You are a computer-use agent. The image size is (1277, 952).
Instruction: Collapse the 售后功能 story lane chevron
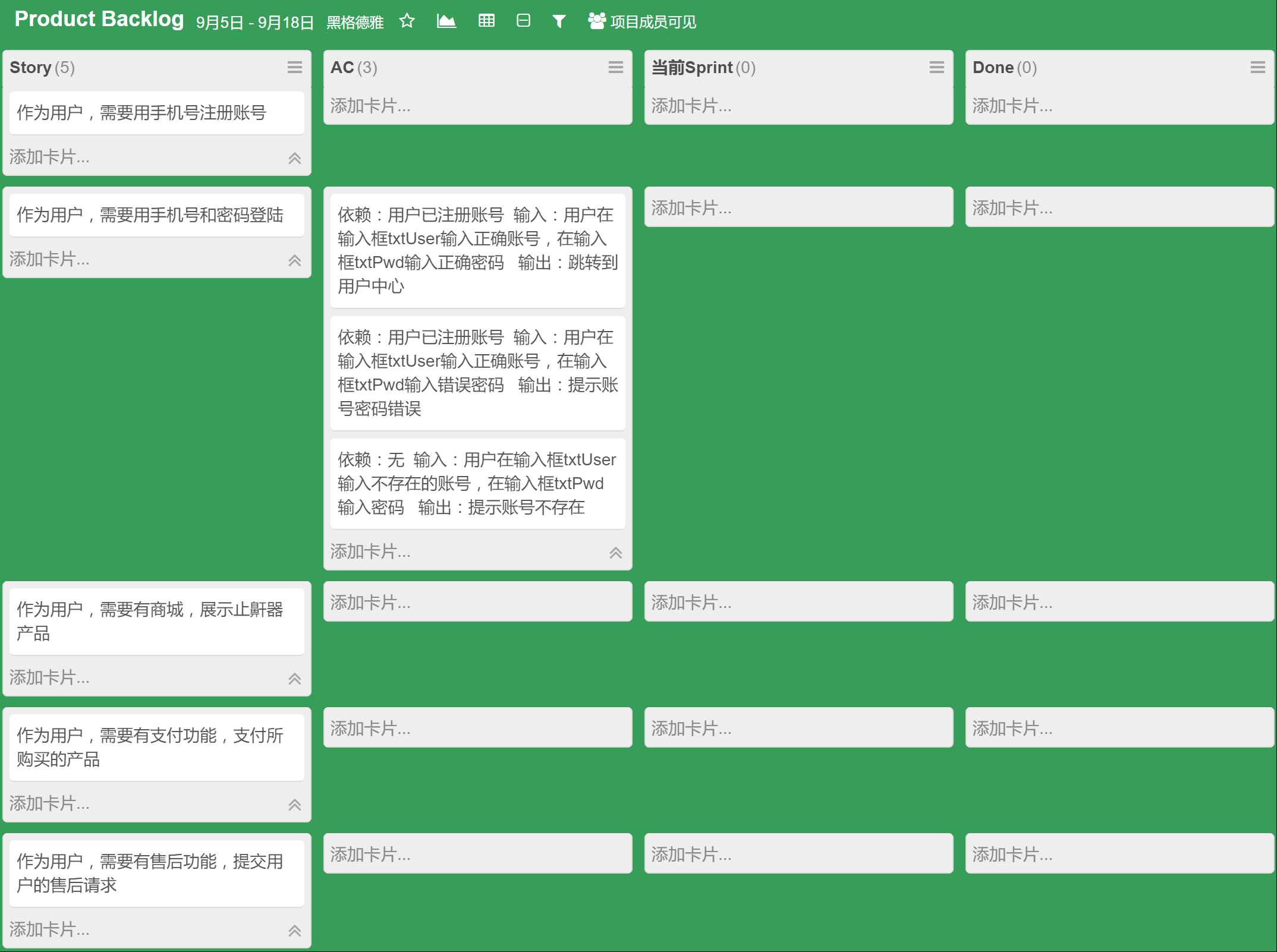(x=295, y=931)
